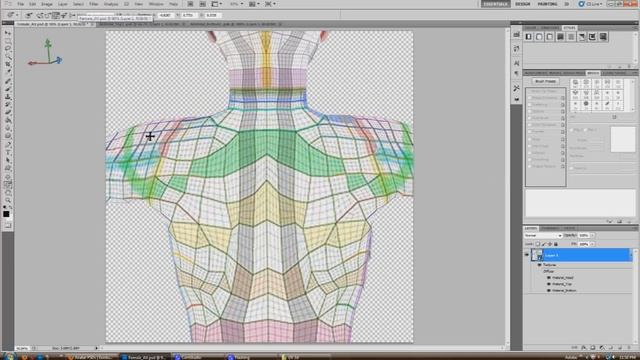Open the Filter menu
The height and width of the screenshot is (360, 640).
point(93,4)
